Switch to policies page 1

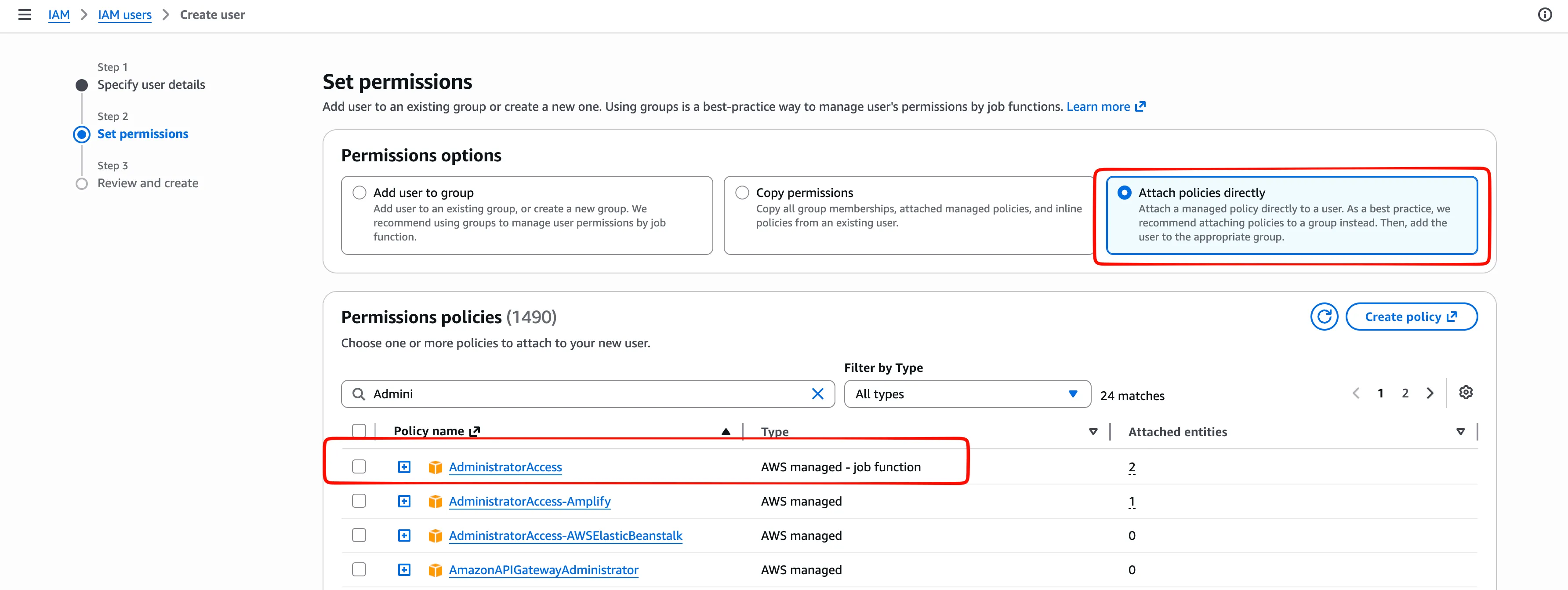point(1380,393)
